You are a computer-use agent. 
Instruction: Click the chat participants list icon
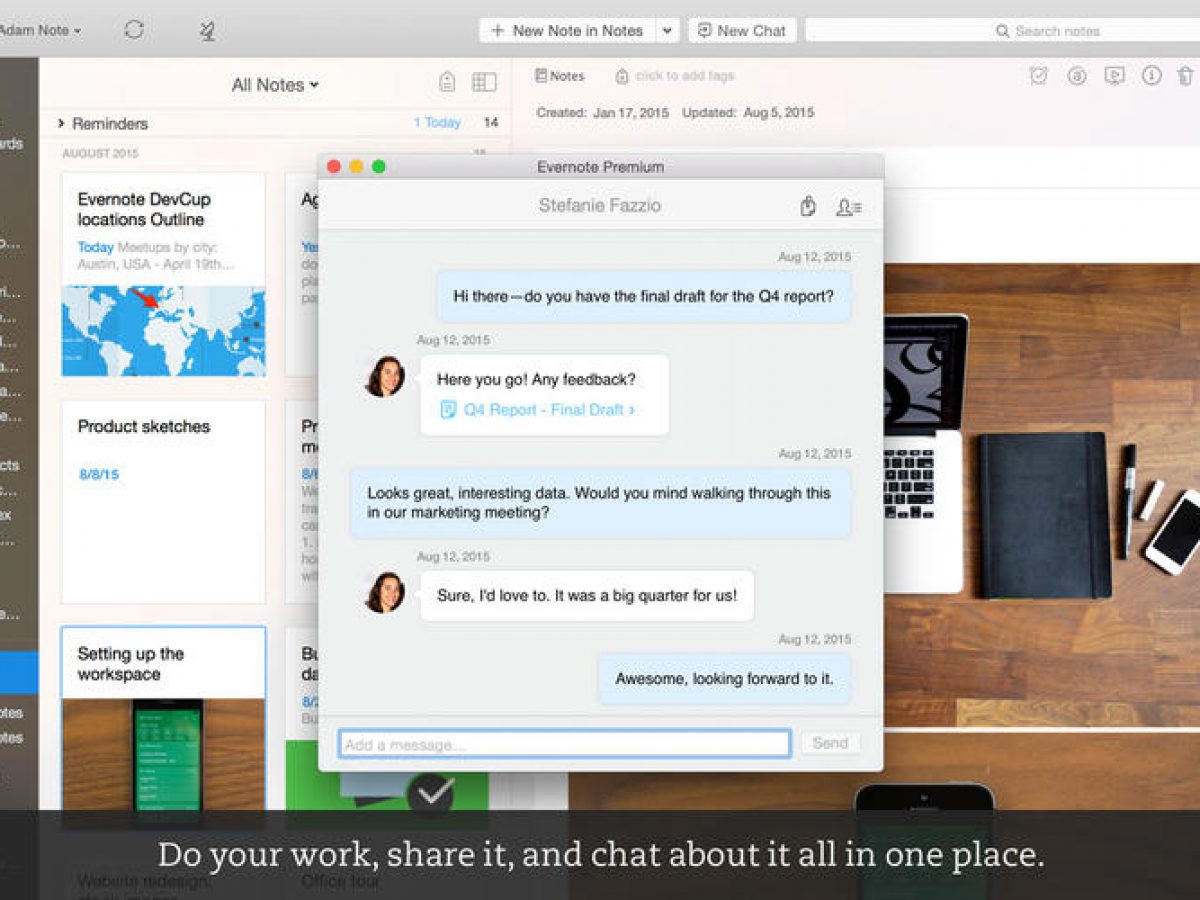coord(848,207)
